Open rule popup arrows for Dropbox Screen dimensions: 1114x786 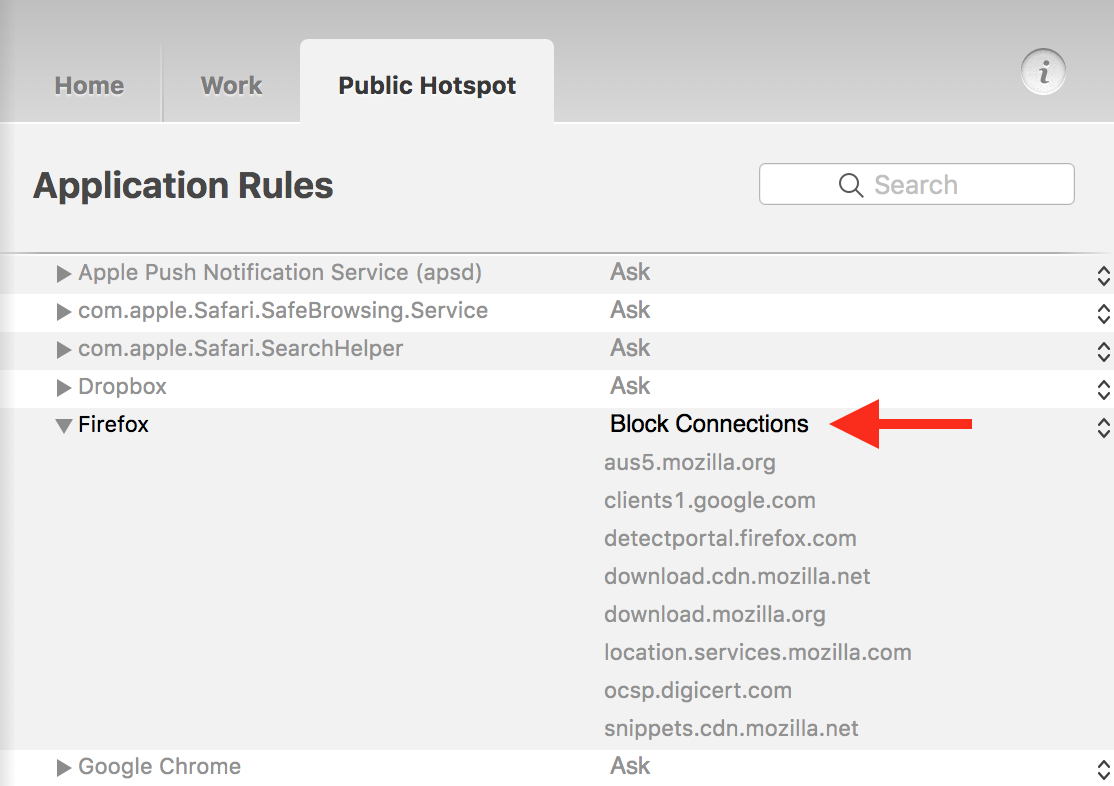click(x=1103, y=389)
